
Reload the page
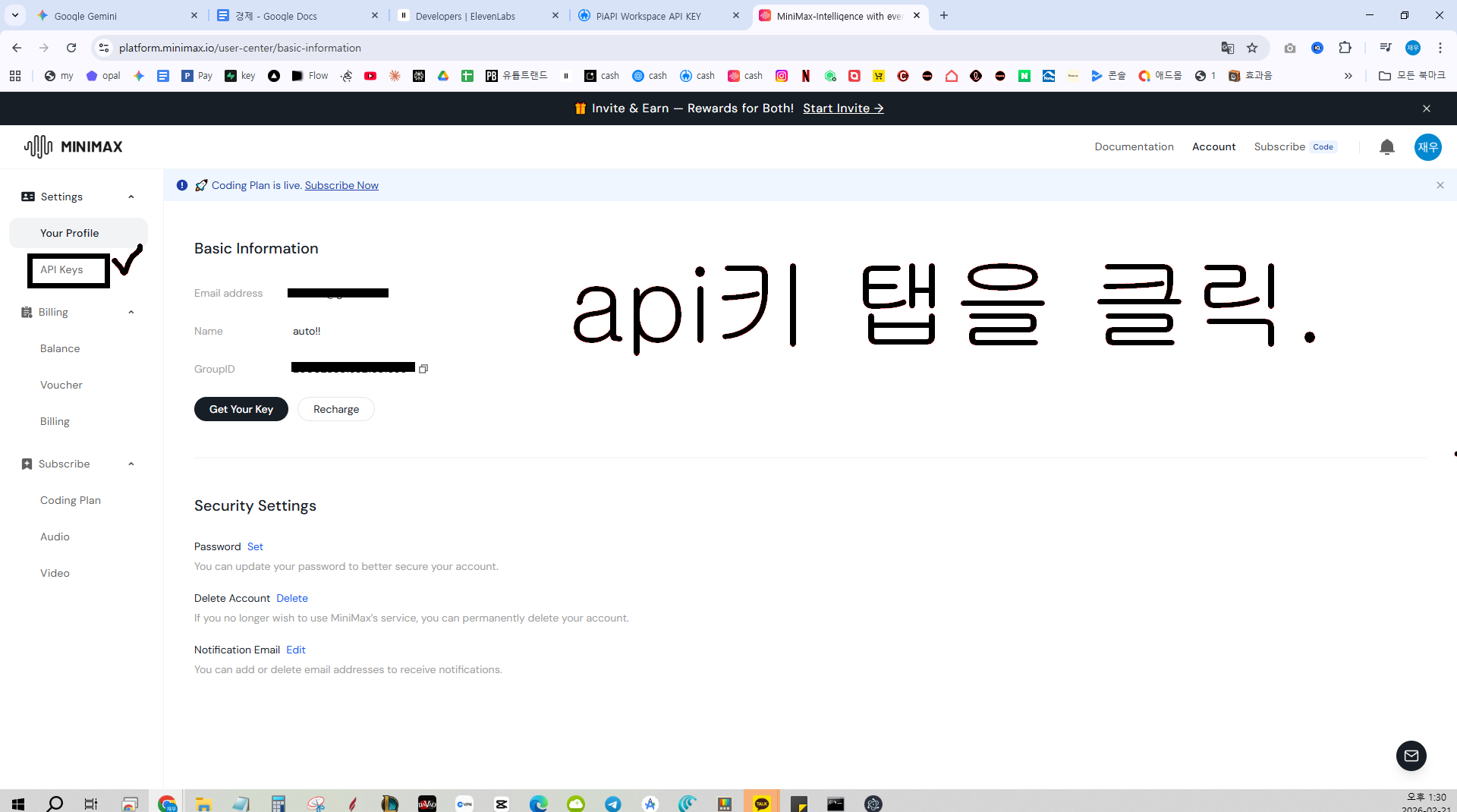(71, 48)
